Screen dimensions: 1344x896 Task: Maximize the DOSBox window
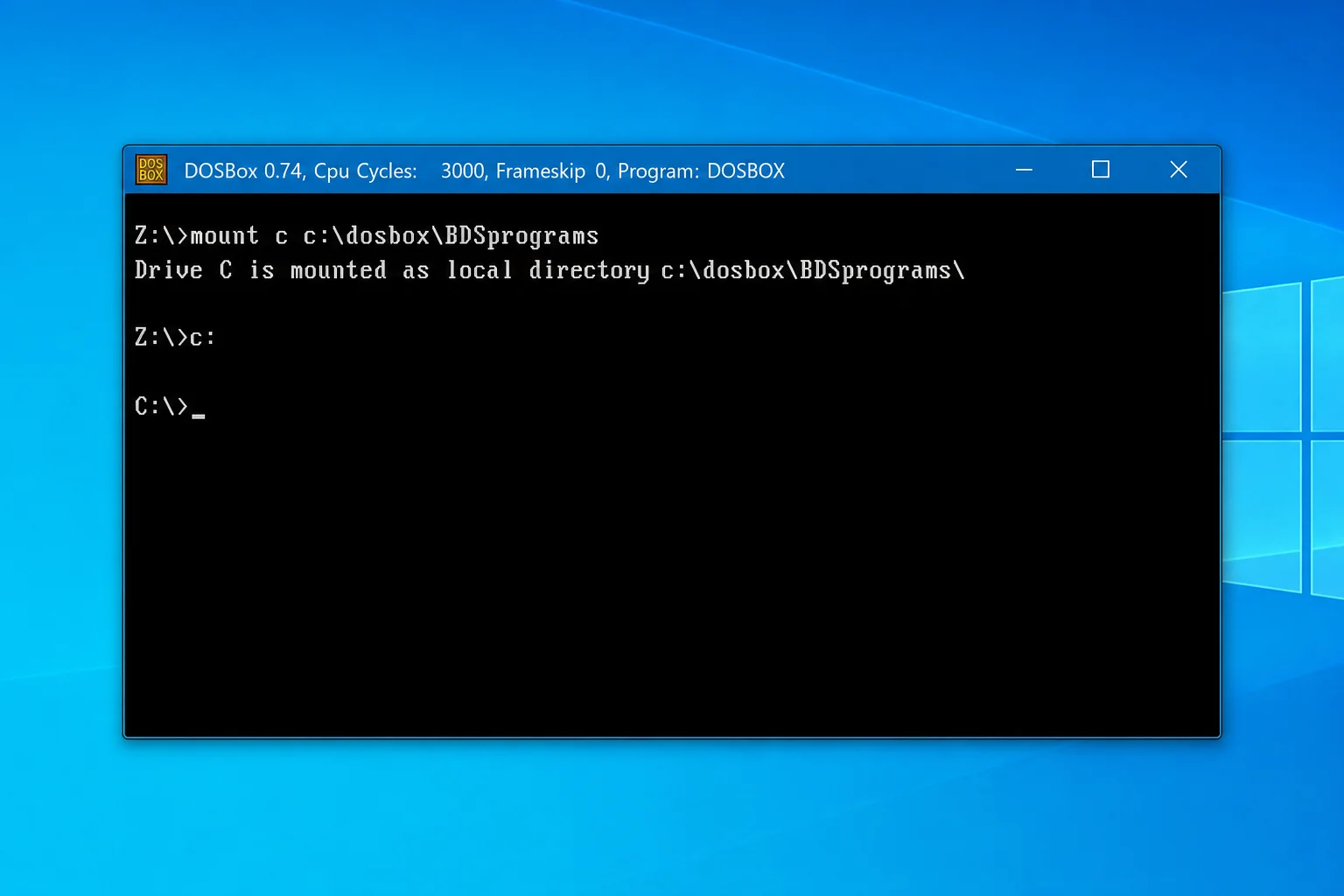1101,170
